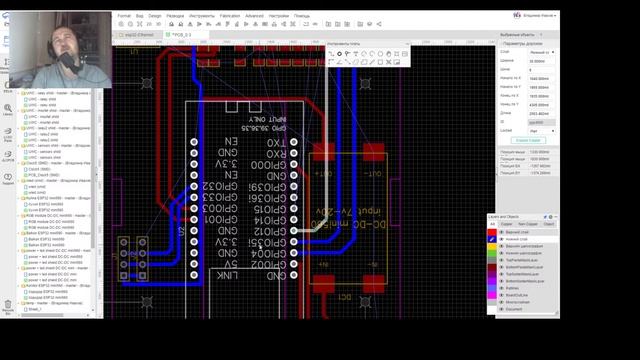The width and height of the screenshot is (640, 360).
Task: Select the hand Move tool in PCB tools
Action: click(389, 54)
